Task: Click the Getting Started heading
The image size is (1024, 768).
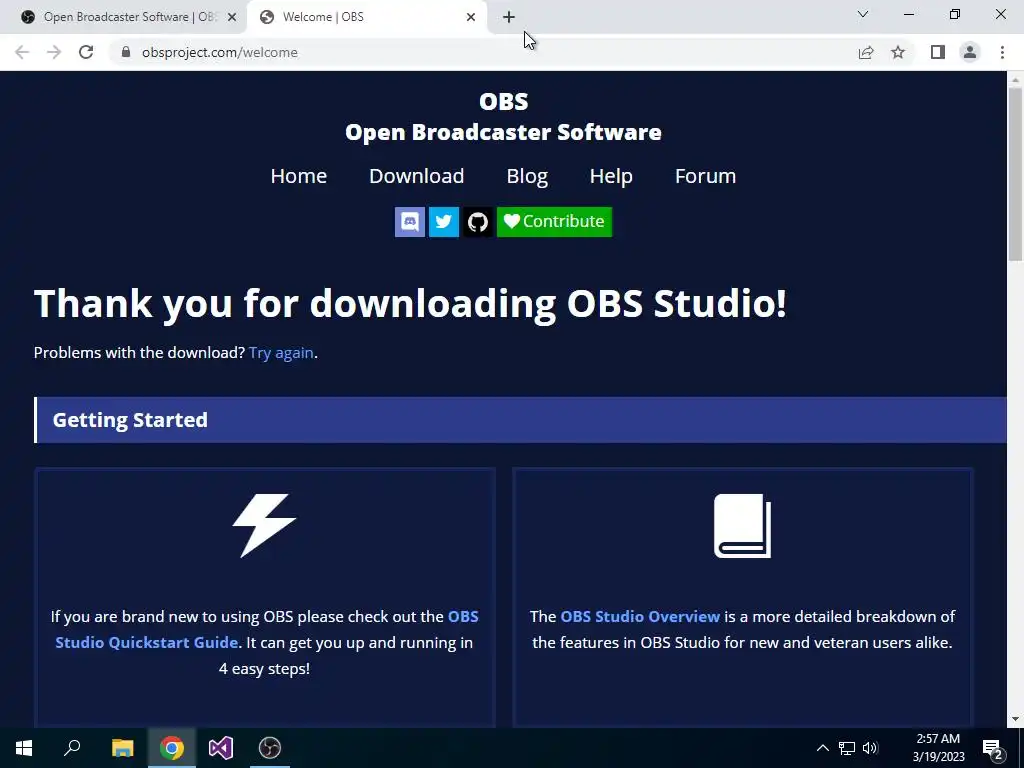Action: point(130,420)
